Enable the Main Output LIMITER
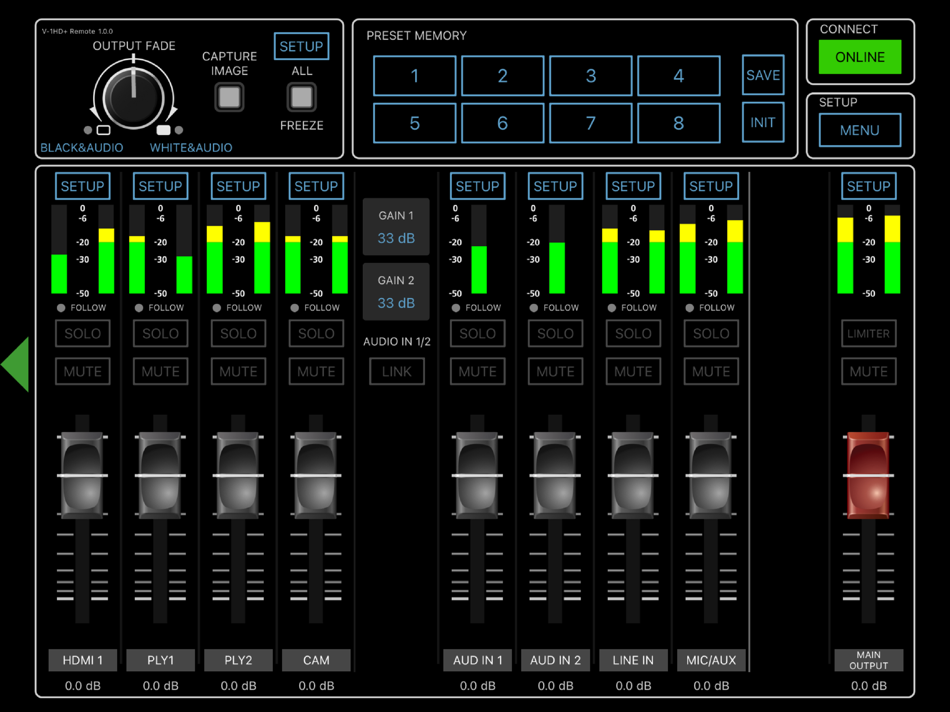 (869, 333)
